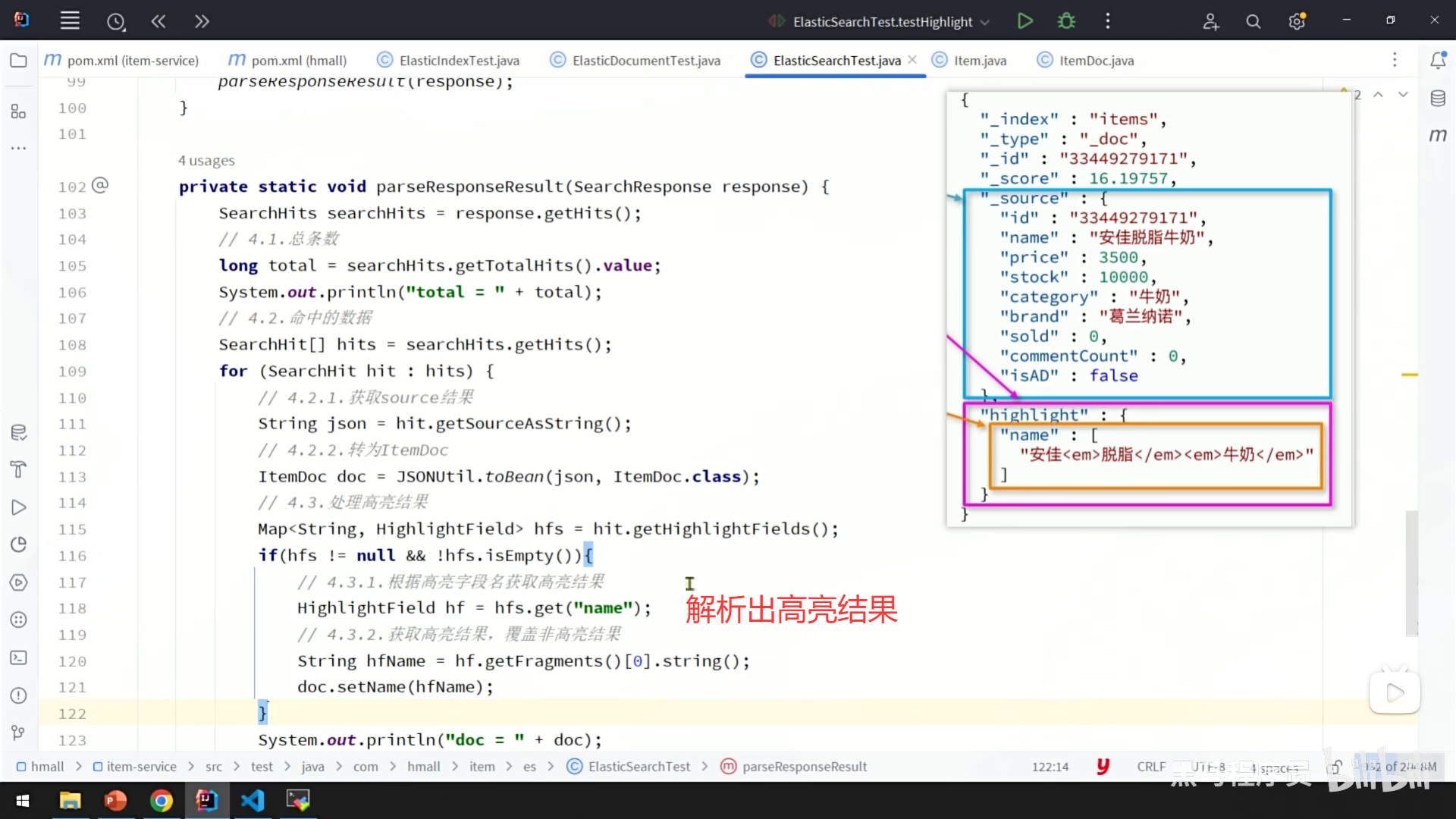Open the editor tabs more-options menu
Image resolution: width=1456 pixels, height=819 pixels.
(1394, 60)
